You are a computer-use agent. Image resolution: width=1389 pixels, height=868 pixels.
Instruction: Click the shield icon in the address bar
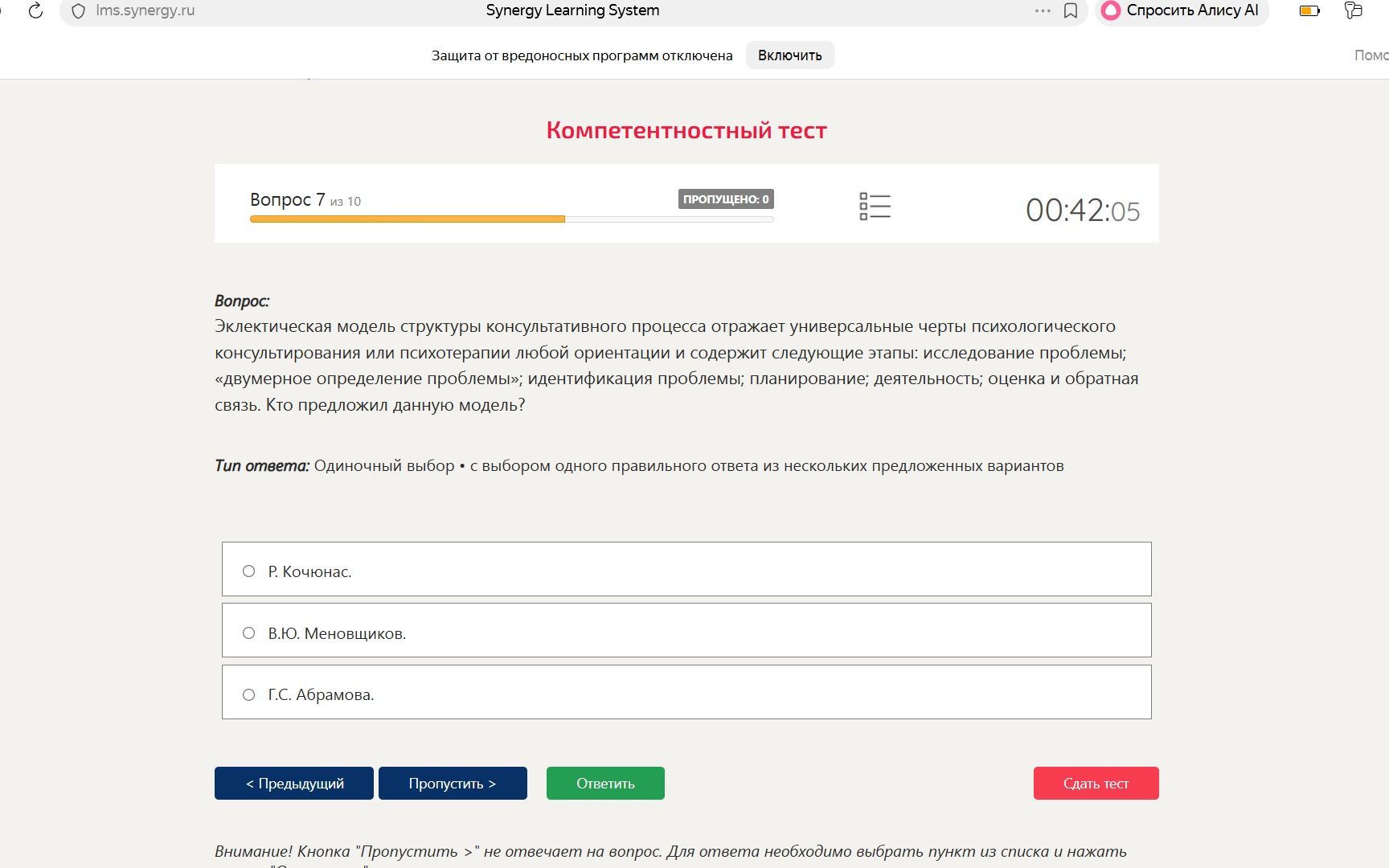tap(78, 11)
